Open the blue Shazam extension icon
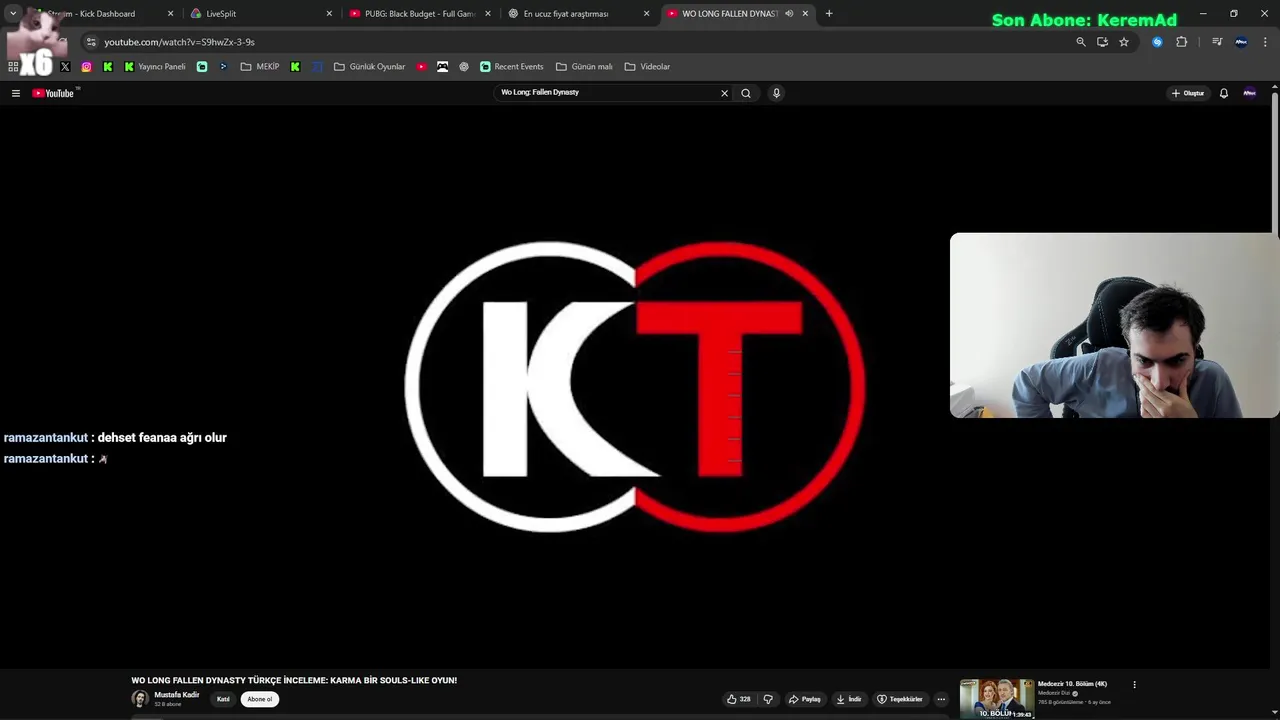 (x=1157, y=42)
